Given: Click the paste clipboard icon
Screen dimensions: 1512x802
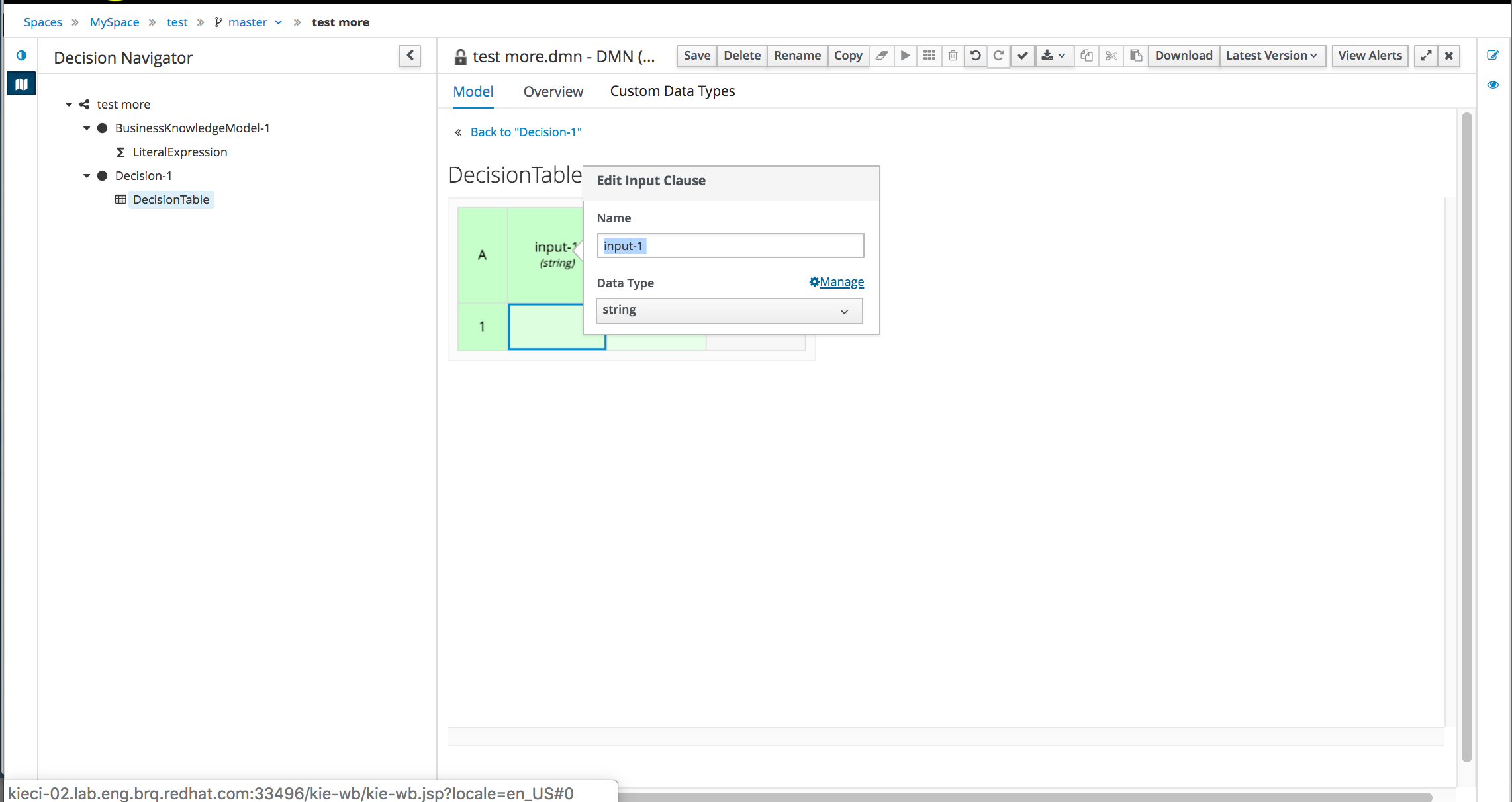Looking at the screenshot, I should [x=1135, y=56].
